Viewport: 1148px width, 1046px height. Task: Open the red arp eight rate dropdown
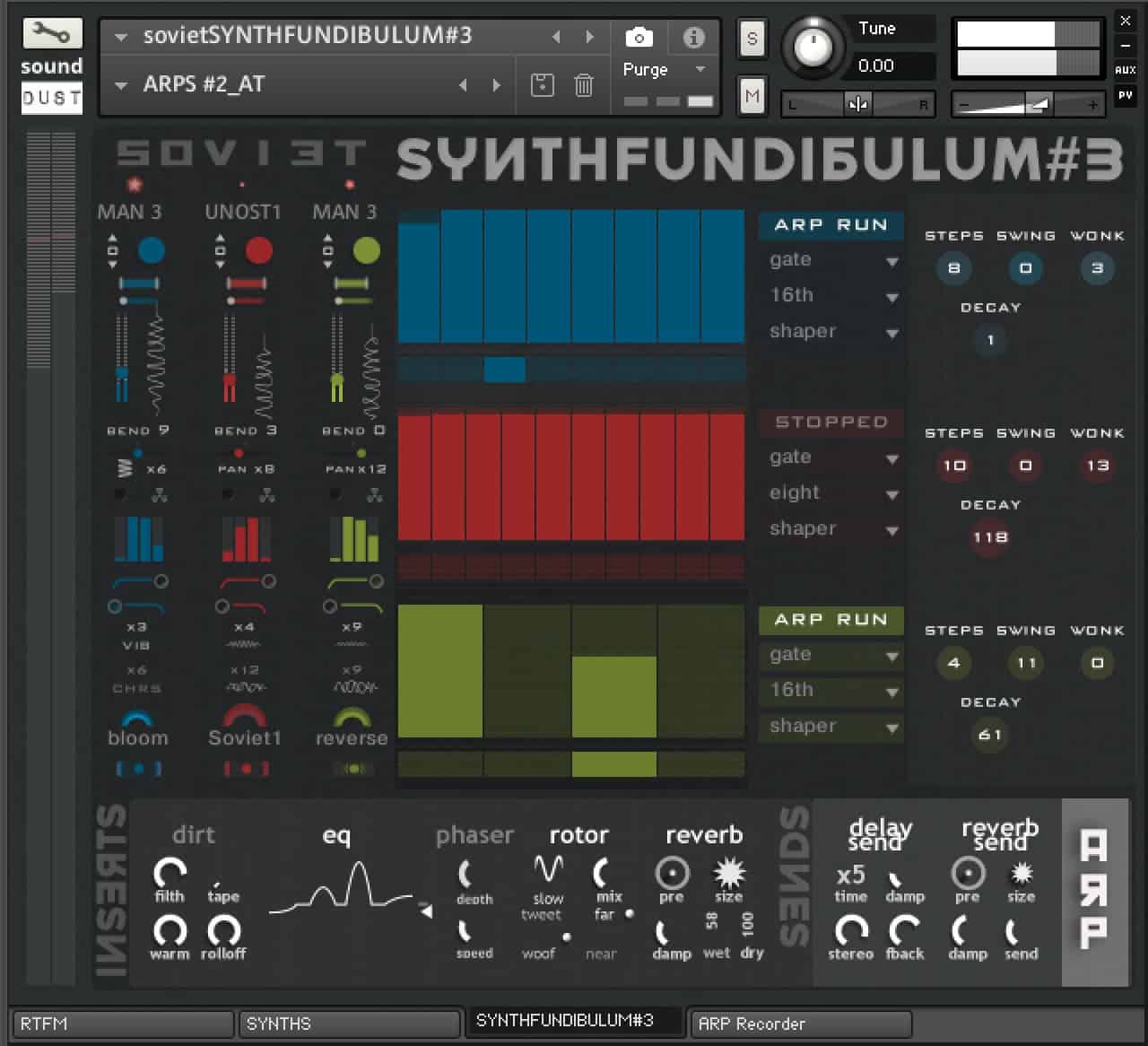[831, 492]
